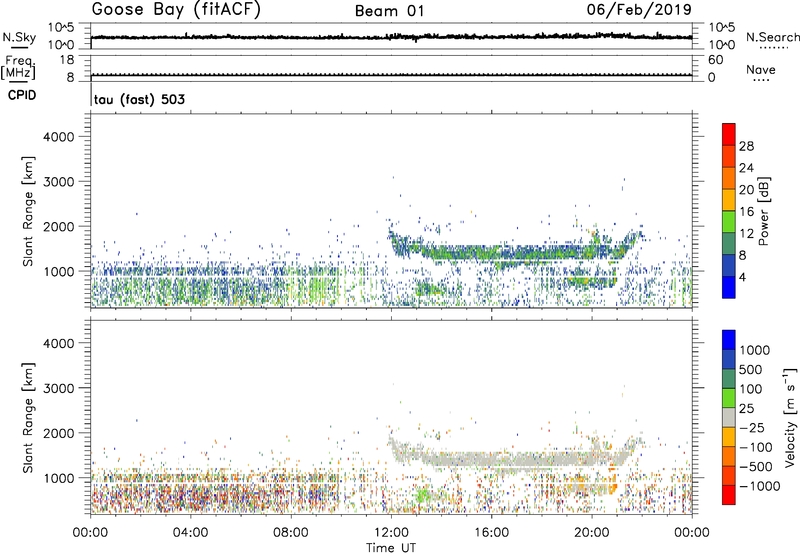Viewport: 800px width, 554px height.
Task: Click the '60' Nave axis label
Action: pyautogui.click(x=715, y=60)
